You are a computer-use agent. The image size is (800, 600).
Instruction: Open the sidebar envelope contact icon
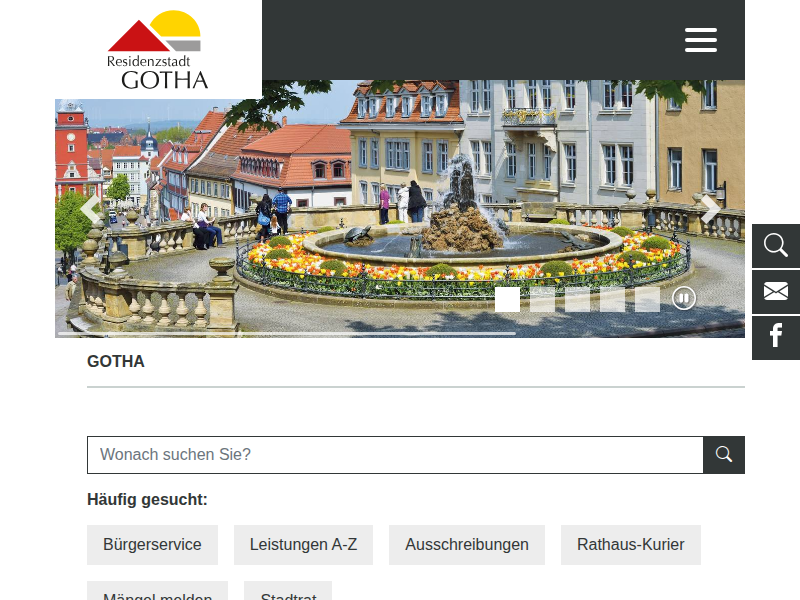(x=776, y=292)
